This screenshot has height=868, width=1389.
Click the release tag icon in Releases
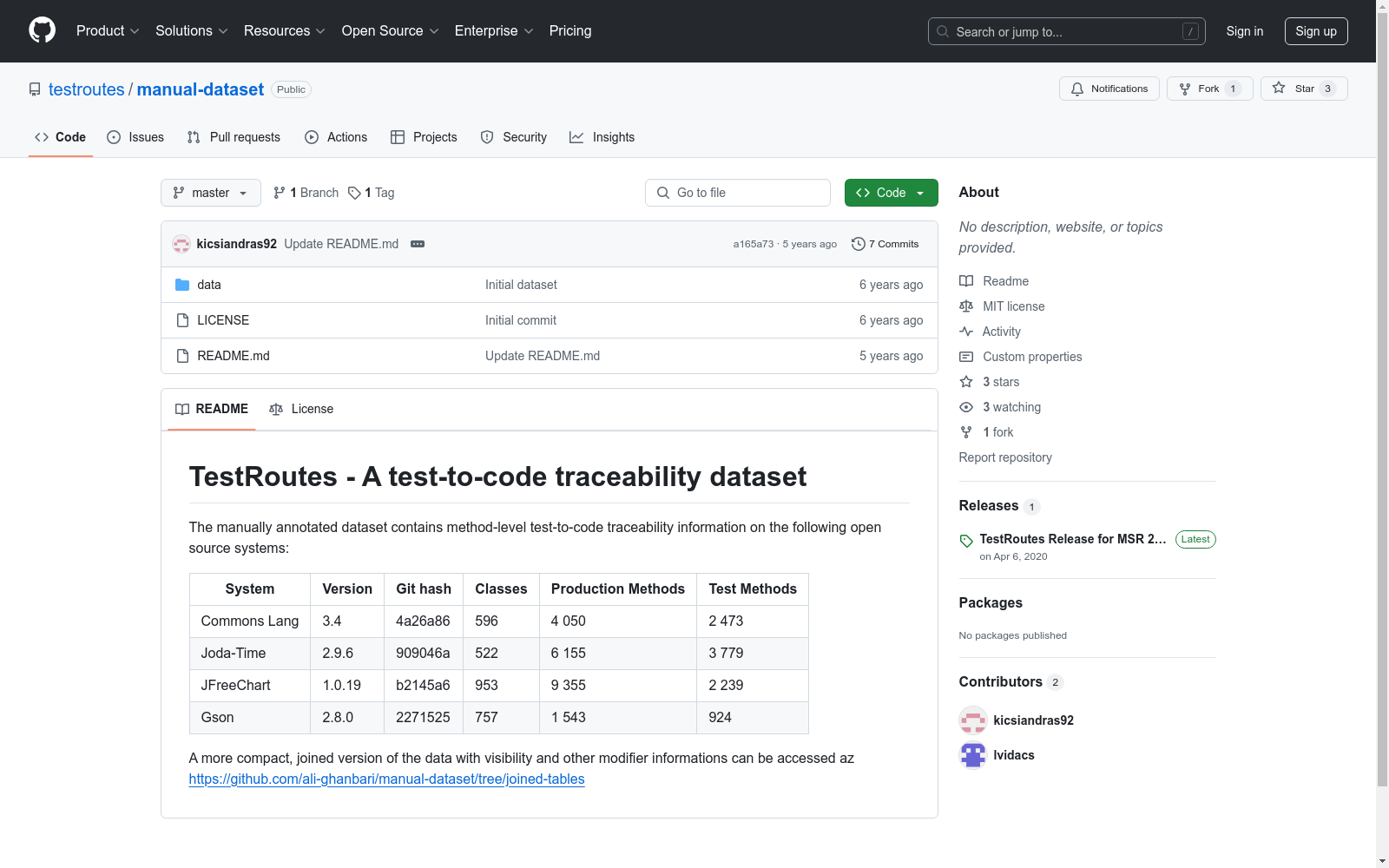click(x=966, y=541)
